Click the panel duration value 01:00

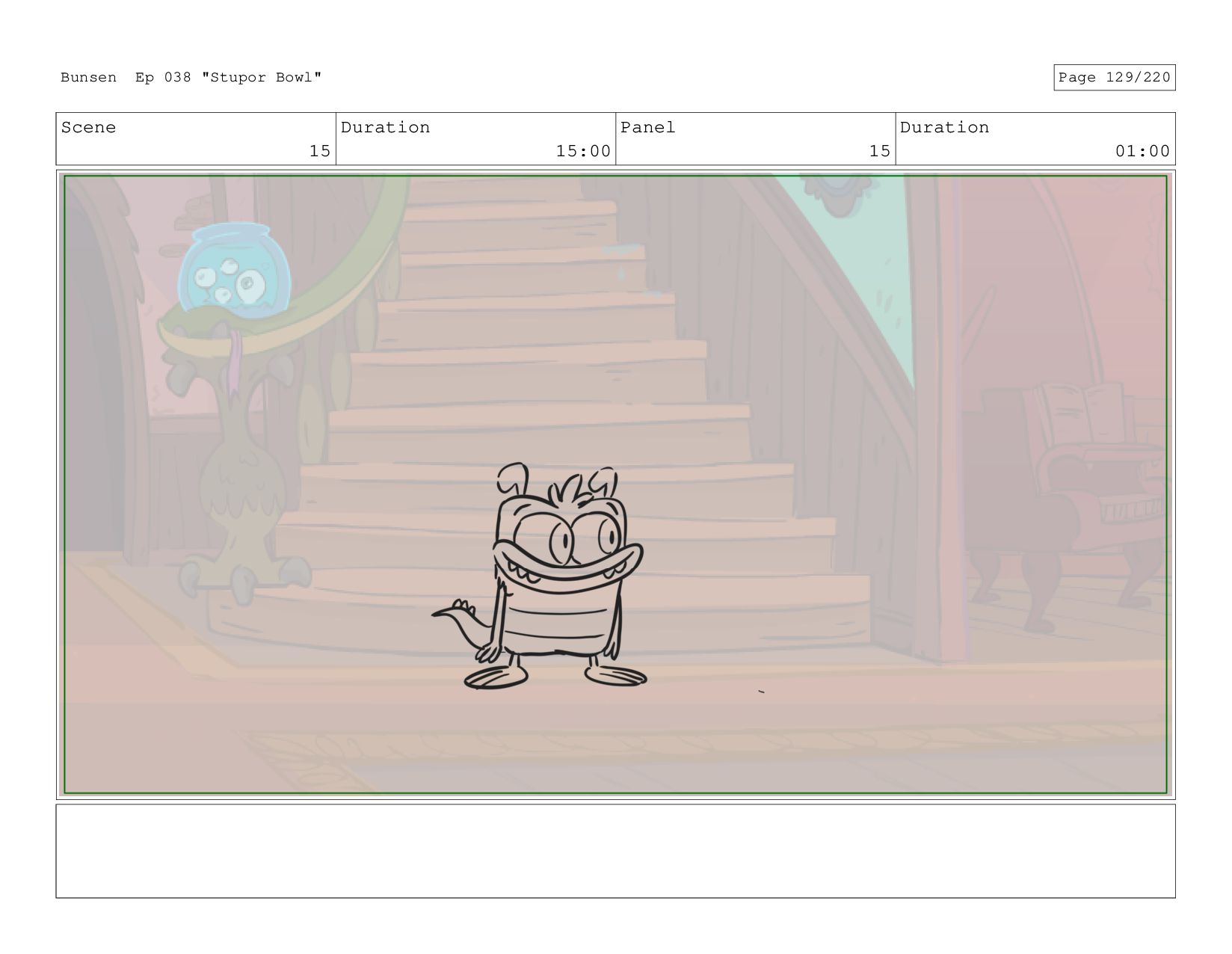pyautogui.click(x=1142, y=151)
